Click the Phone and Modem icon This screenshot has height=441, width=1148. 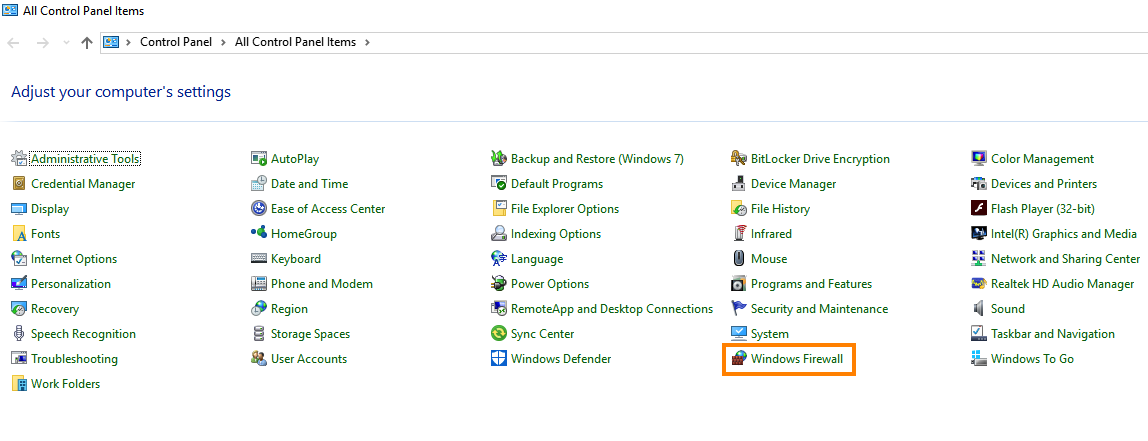[258, 284]
